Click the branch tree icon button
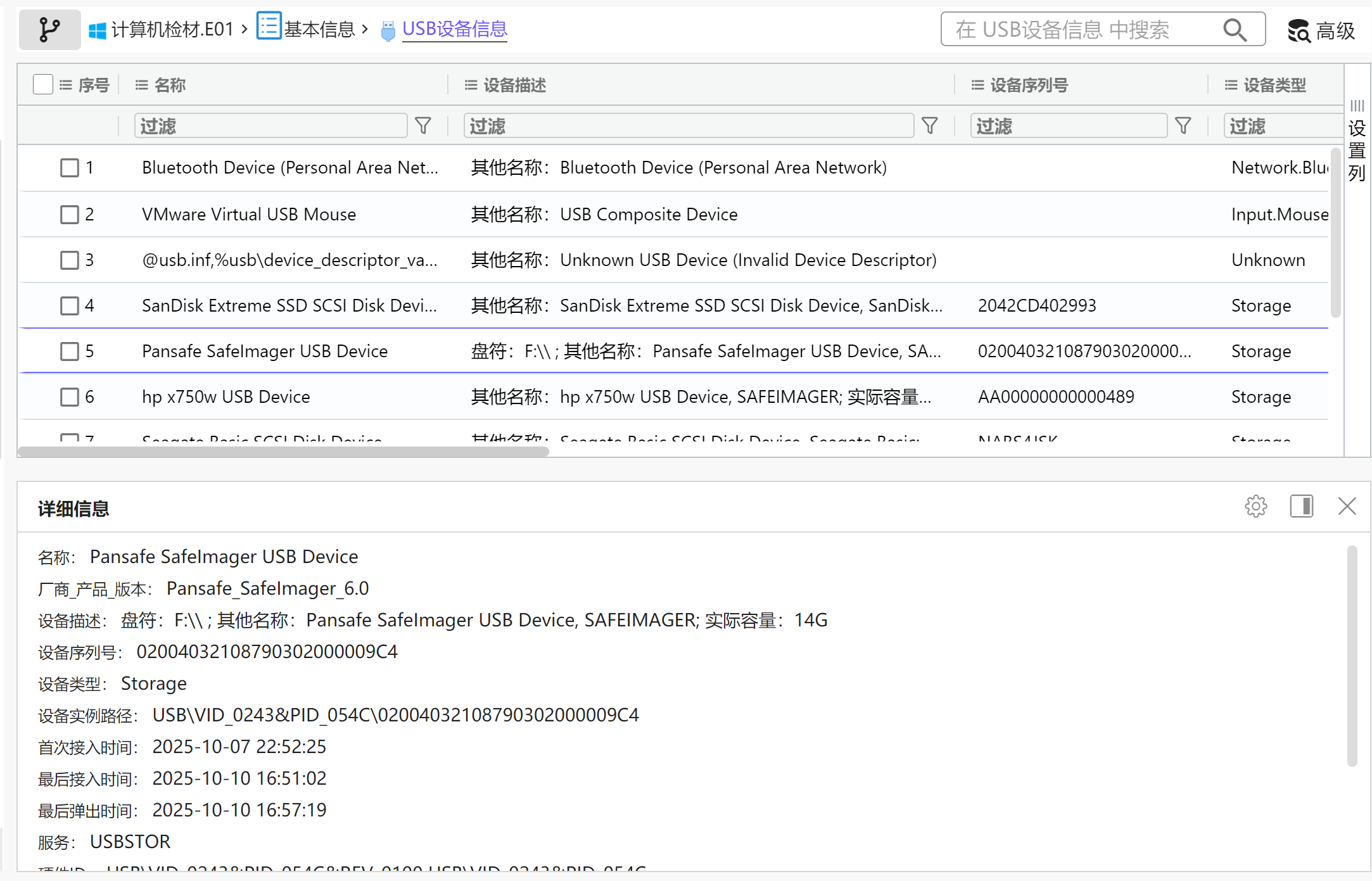The height and width of the screenshot is (881, 1372). coord(49,29)
